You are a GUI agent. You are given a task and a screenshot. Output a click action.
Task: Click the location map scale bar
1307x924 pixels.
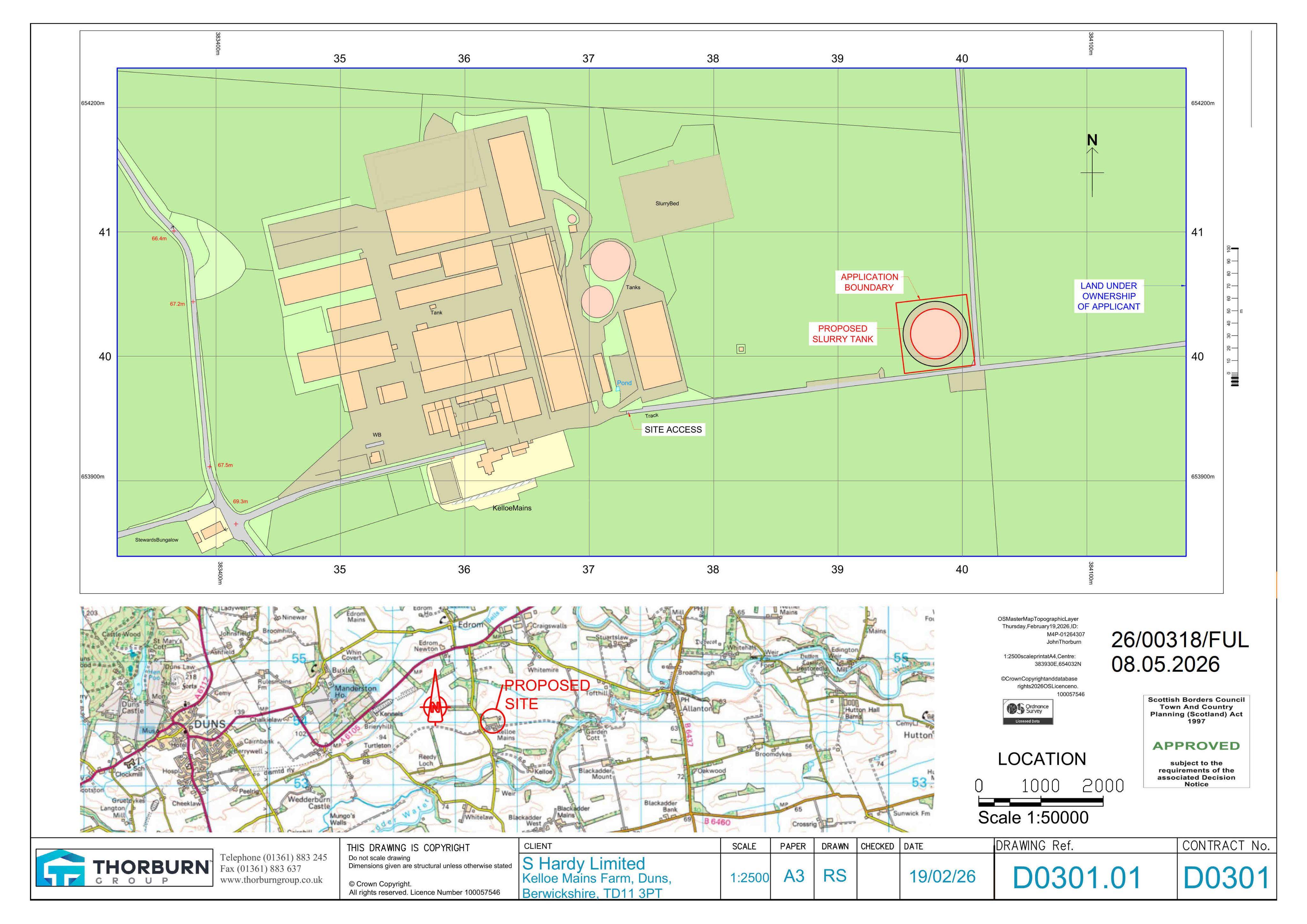pyautogui.click(x=1041, y=801)
